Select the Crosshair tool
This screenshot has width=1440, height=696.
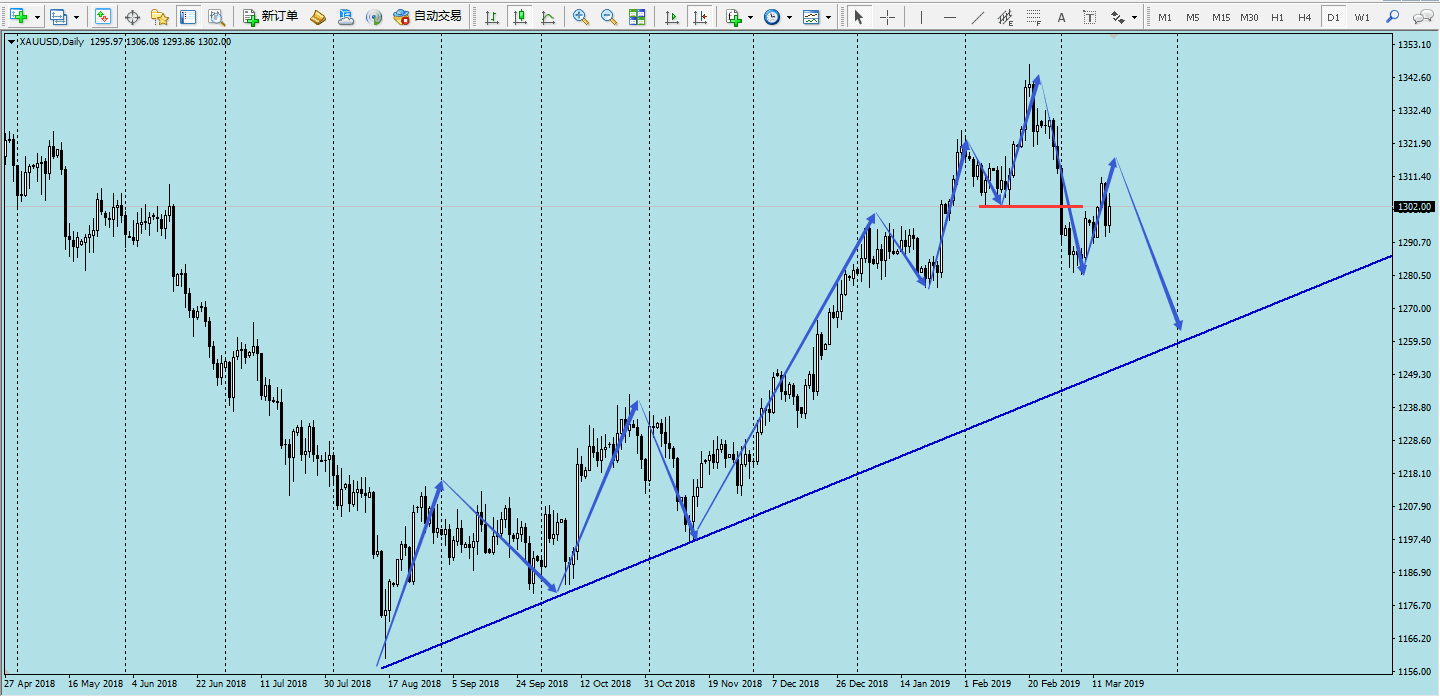[887, 17]
